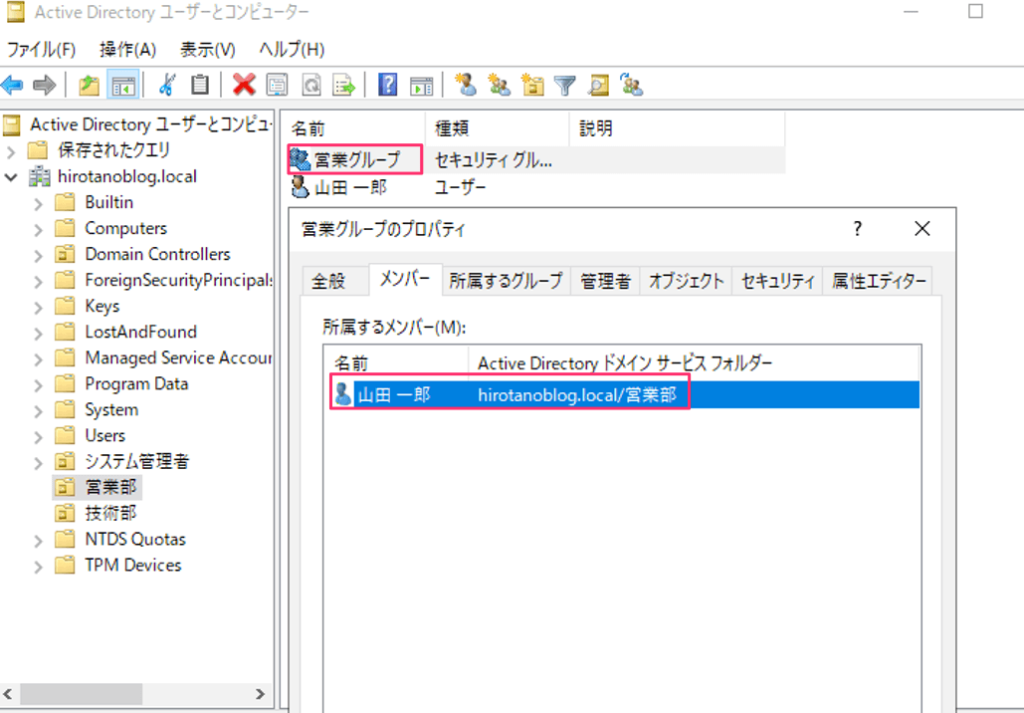Click the dialog's ? help button
This screenshot has height=713, width=1024.
coord(857,229)
